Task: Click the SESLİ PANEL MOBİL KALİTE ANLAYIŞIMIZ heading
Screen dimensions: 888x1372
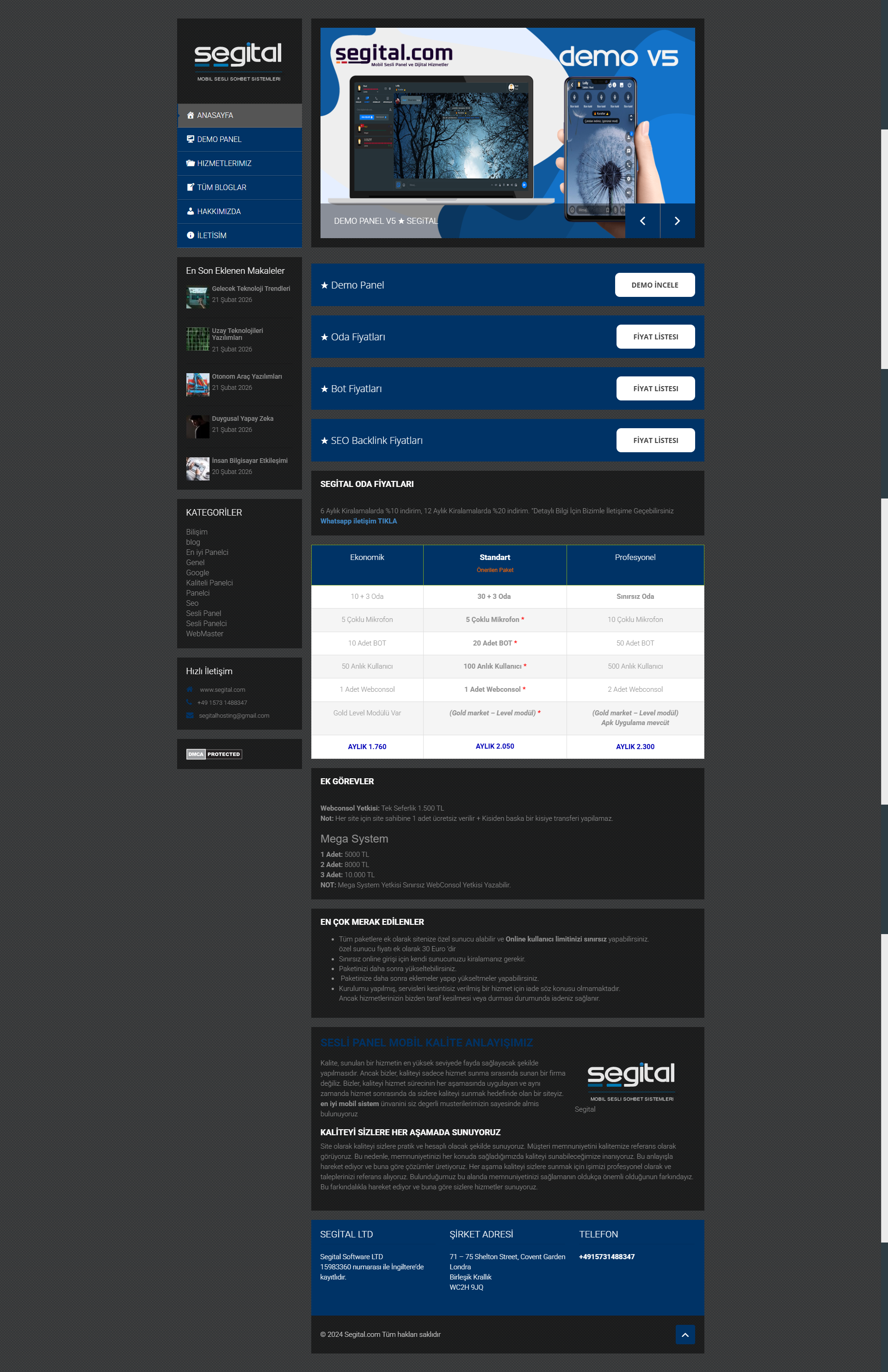Action: (427, 1042)
